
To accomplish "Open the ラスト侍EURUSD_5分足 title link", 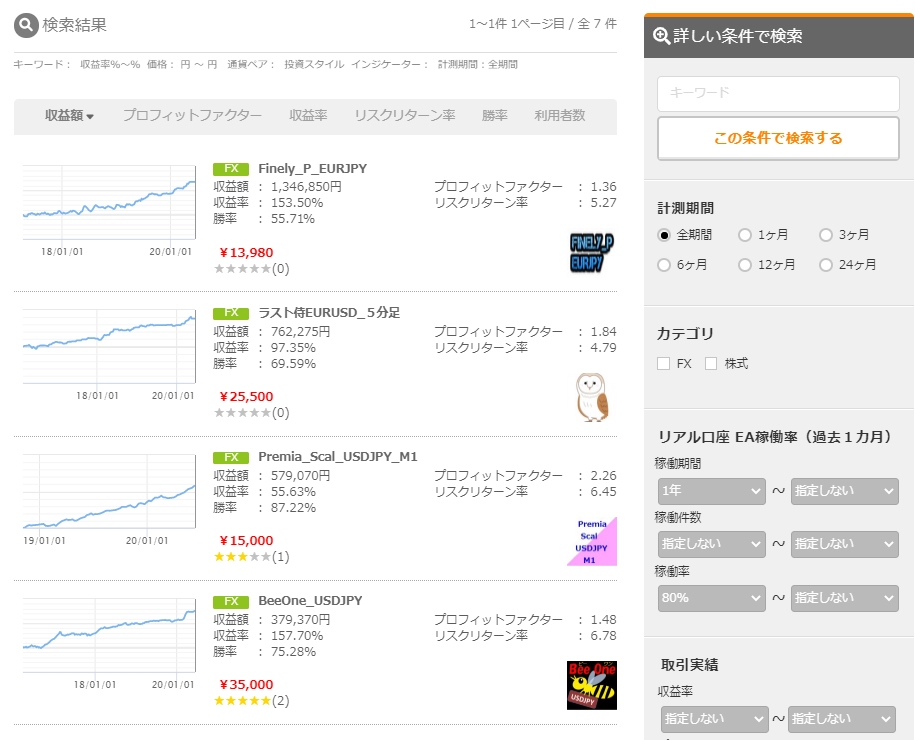I will click(x=329, y=313).
